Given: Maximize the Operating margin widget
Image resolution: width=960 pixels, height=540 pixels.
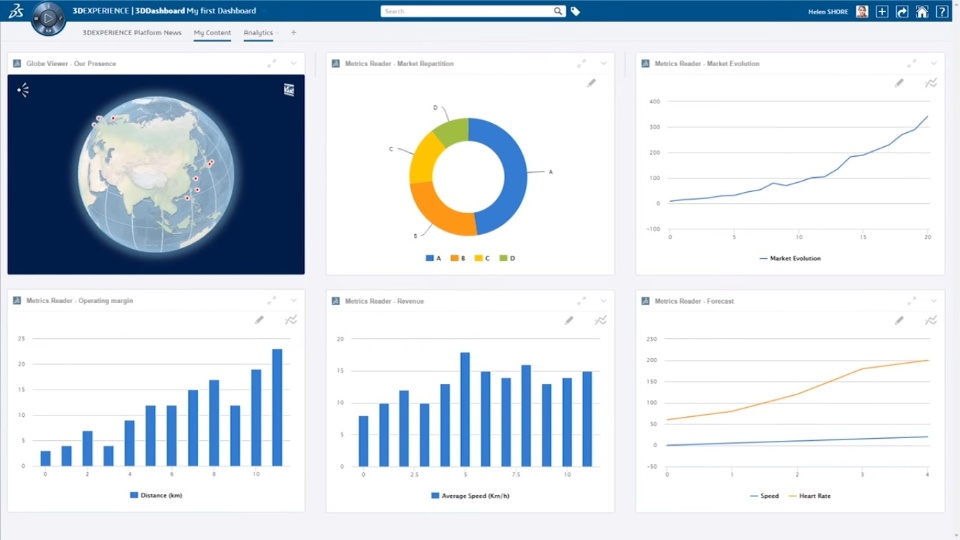Looking at the screenshot, I should tap(272, 300).
